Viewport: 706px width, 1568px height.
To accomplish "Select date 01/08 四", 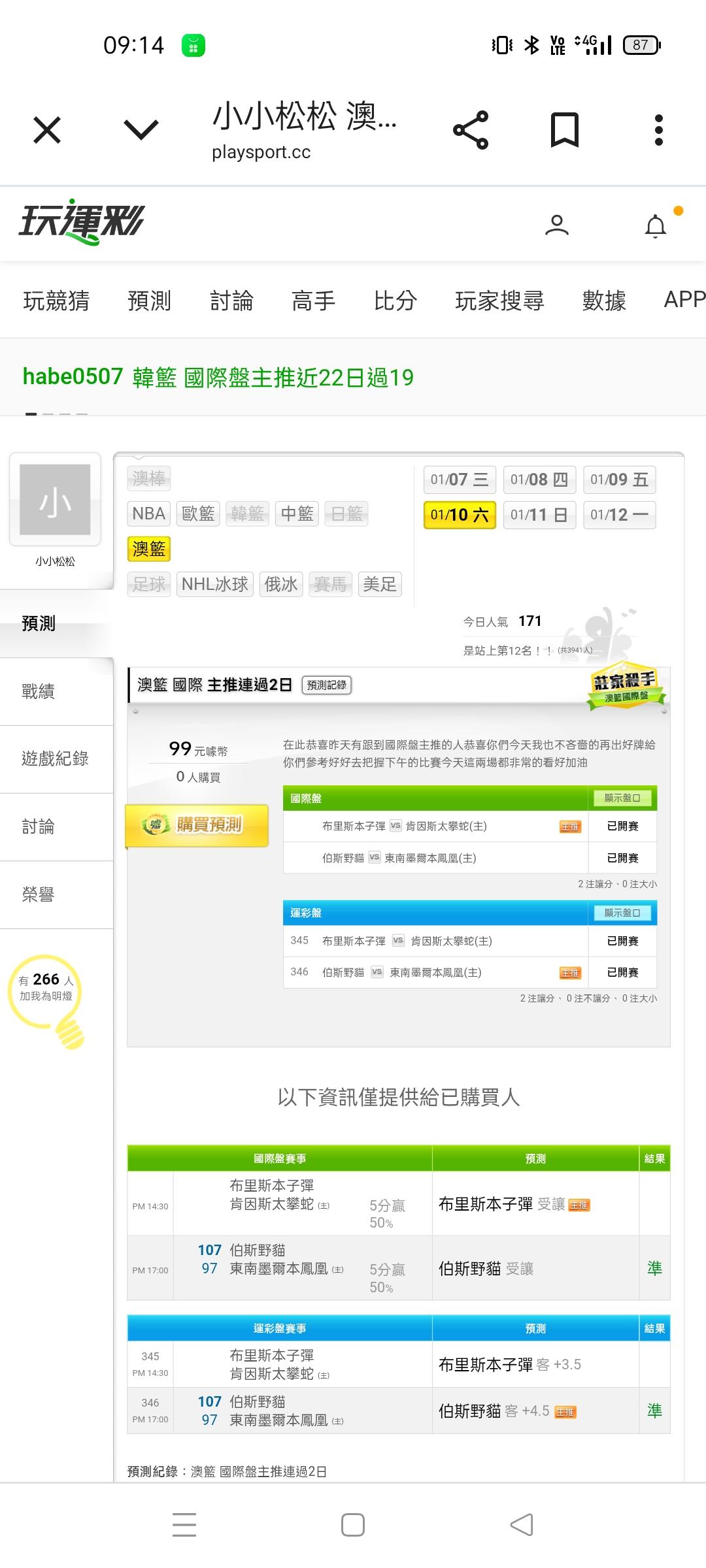I will coord(539,480).
